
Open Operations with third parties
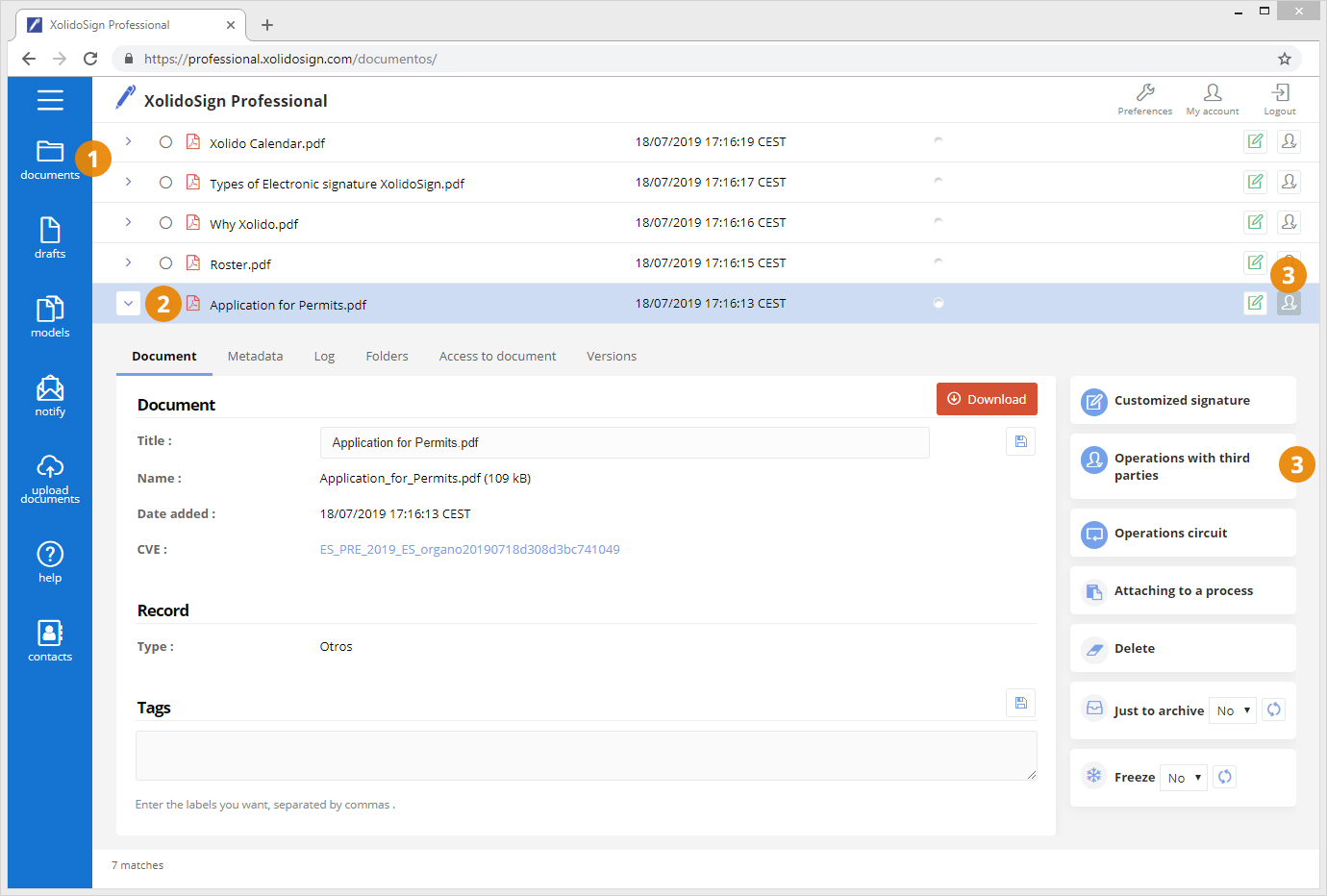(1183, 466)
